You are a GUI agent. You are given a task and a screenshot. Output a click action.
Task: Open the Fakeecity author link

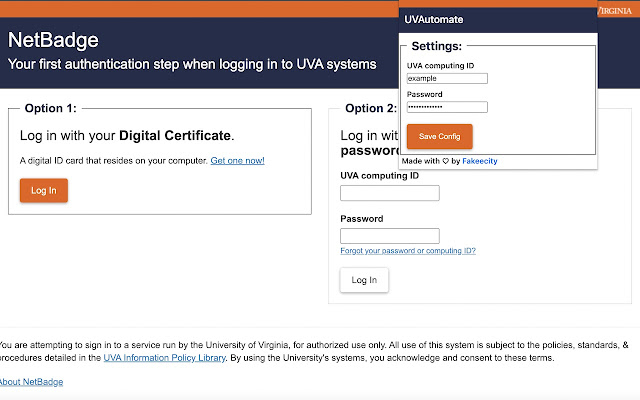[x=480, y=161]
